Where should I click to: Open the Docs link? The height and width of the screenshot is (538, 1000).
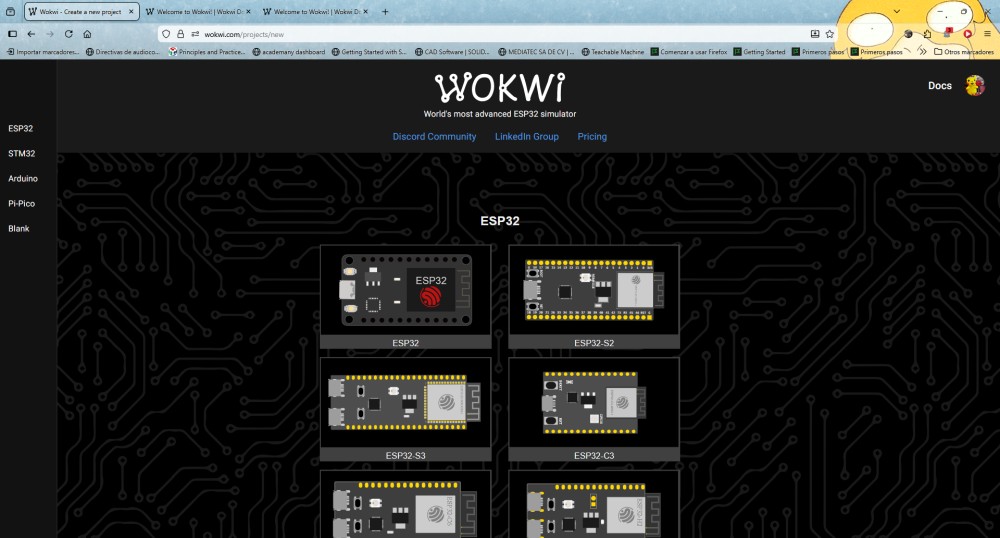pos(939,85)
